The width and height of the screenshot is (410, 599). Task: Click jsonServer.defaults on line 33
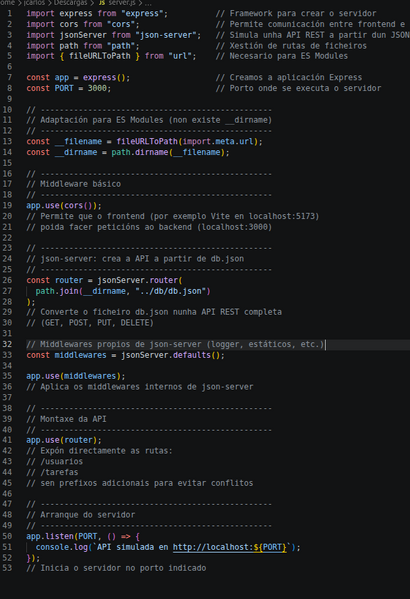166,355
